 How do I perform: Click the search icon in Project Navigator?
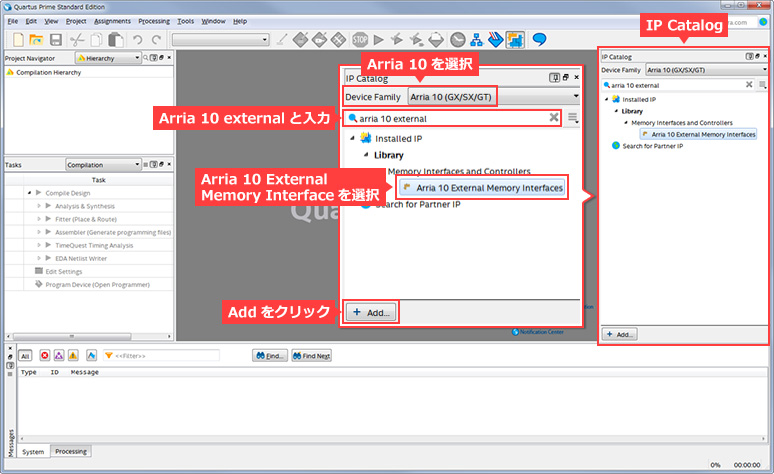coord(146,58)
